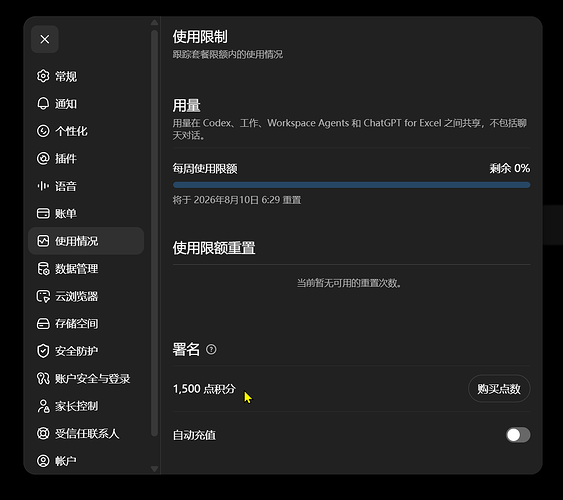Click the sidebar scrollbar down arrow
This screenshot has width=563, height=500.
pyautogui.click(x=154, y=469)
